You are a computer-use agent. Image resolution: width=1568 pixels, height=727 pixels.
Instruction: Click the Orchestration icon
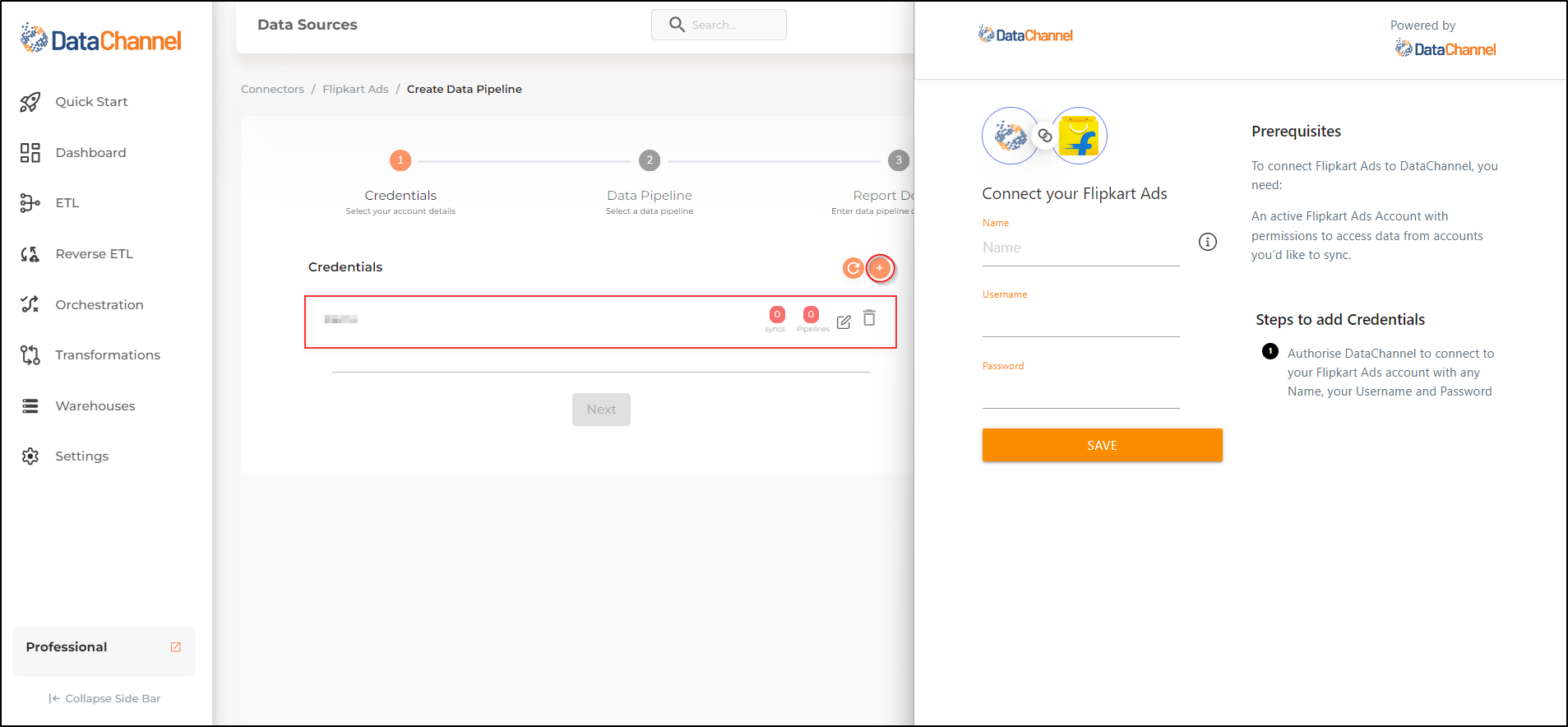point(30,304)
